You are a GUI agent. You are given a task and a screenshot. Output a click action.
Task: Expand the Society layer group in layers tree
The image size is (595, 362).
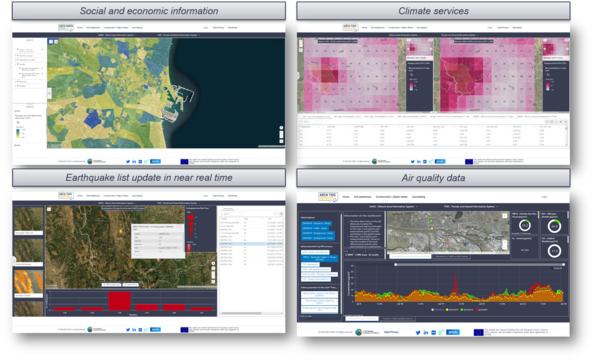tap(16, 64)
